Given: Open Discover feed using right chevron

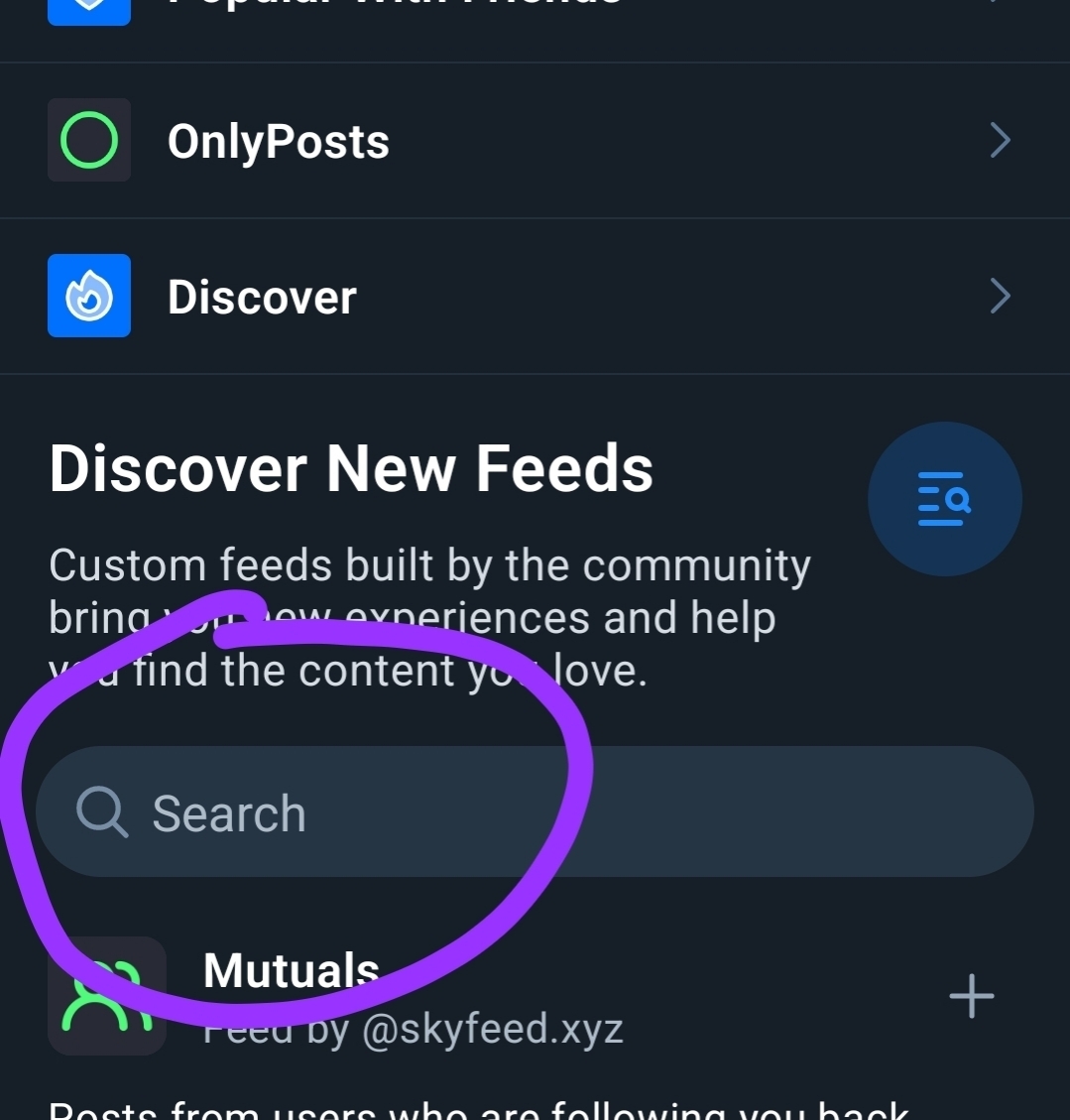Looking at the screenshot, I should (1000, 296).
